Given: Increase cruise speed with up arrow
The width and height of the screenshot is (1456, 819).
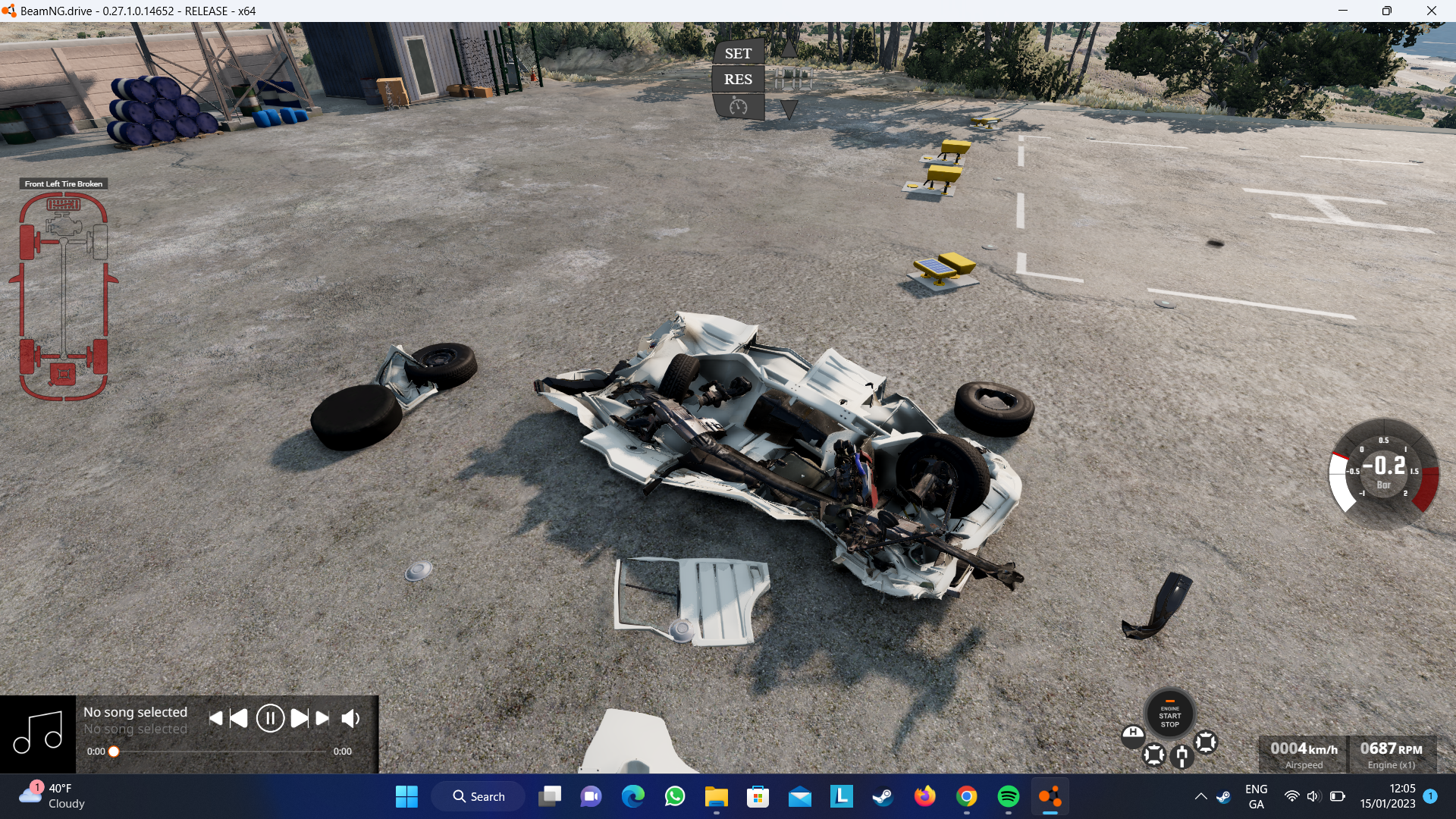Looking at the screenshot, I should pos(789,49).
